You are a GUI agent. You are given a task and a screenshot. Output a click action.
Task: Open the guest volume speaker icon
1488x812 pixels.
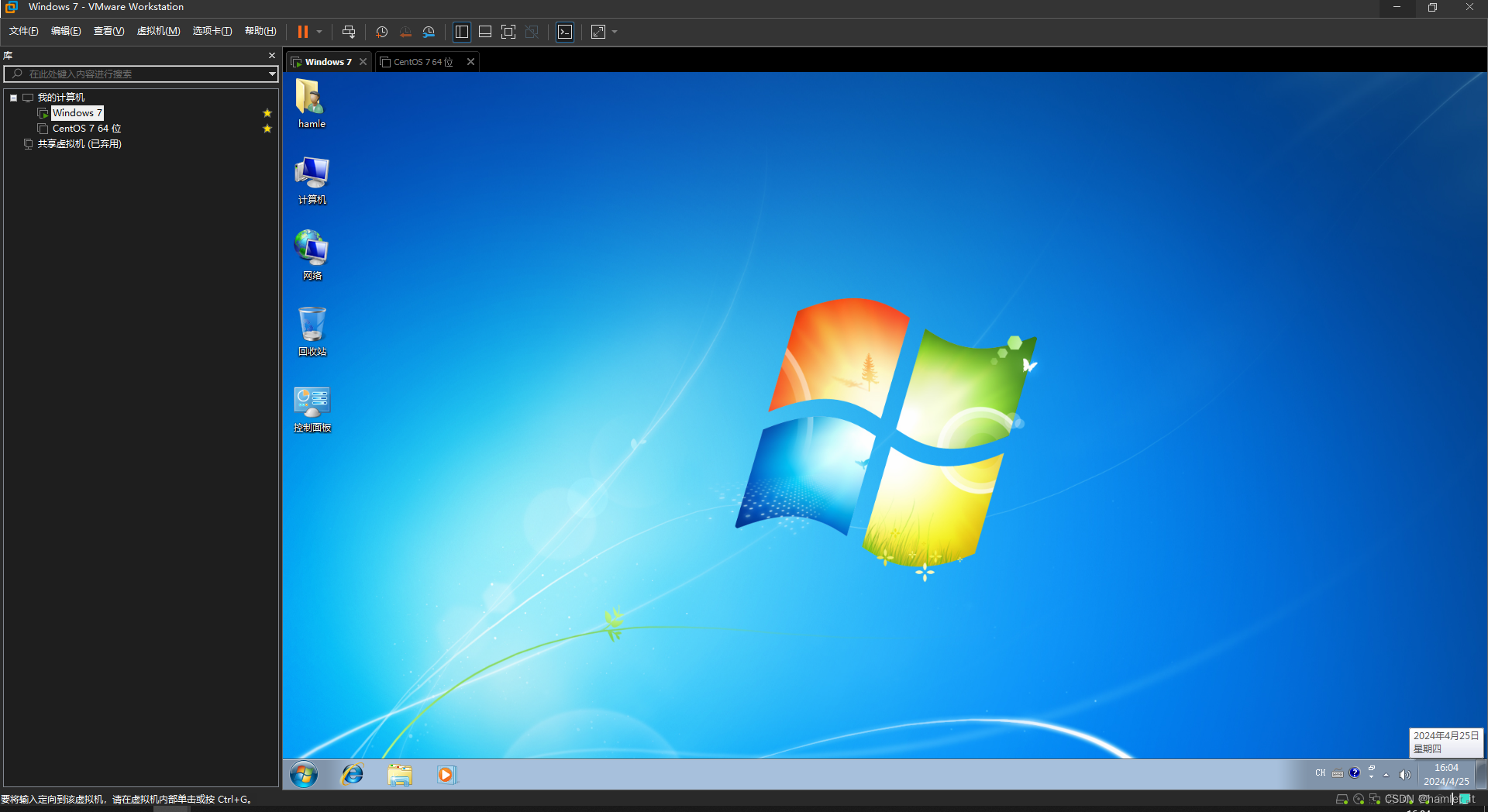[x=1404, y=774]
